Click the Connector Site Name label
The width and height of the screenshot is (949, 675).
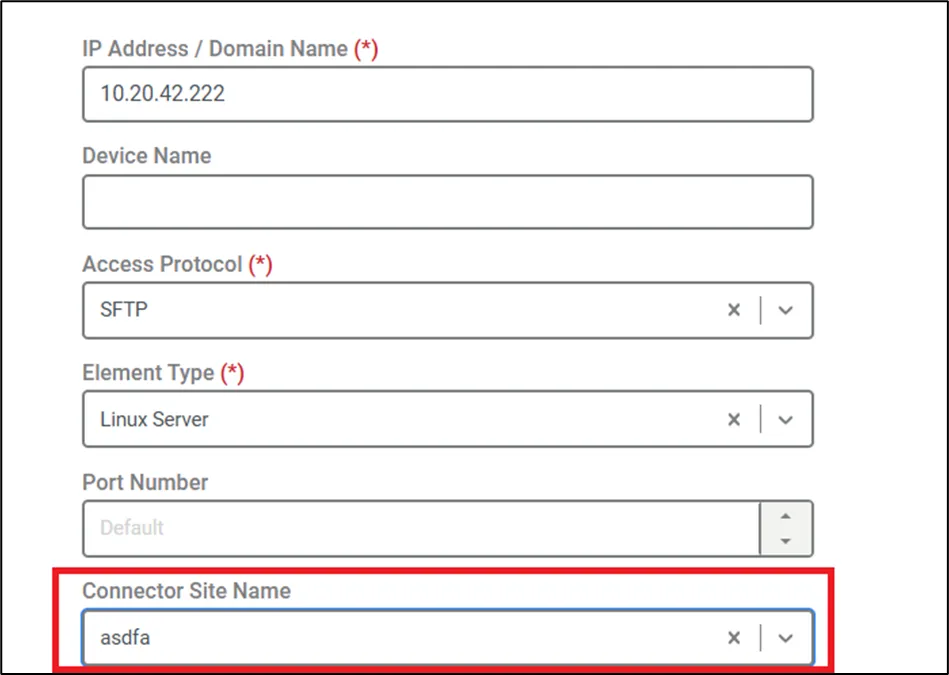(186, 590)
